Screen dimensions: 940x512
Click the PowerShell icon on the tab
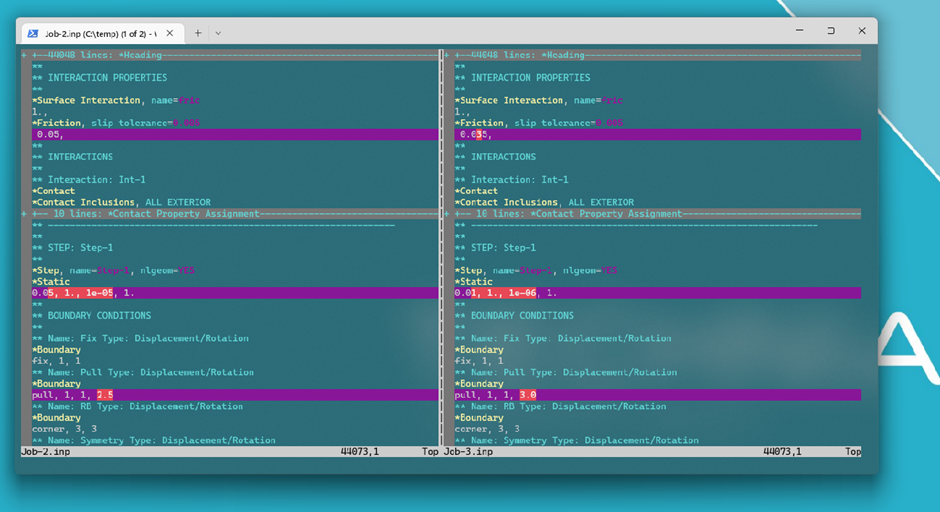(x=32, y=32)
